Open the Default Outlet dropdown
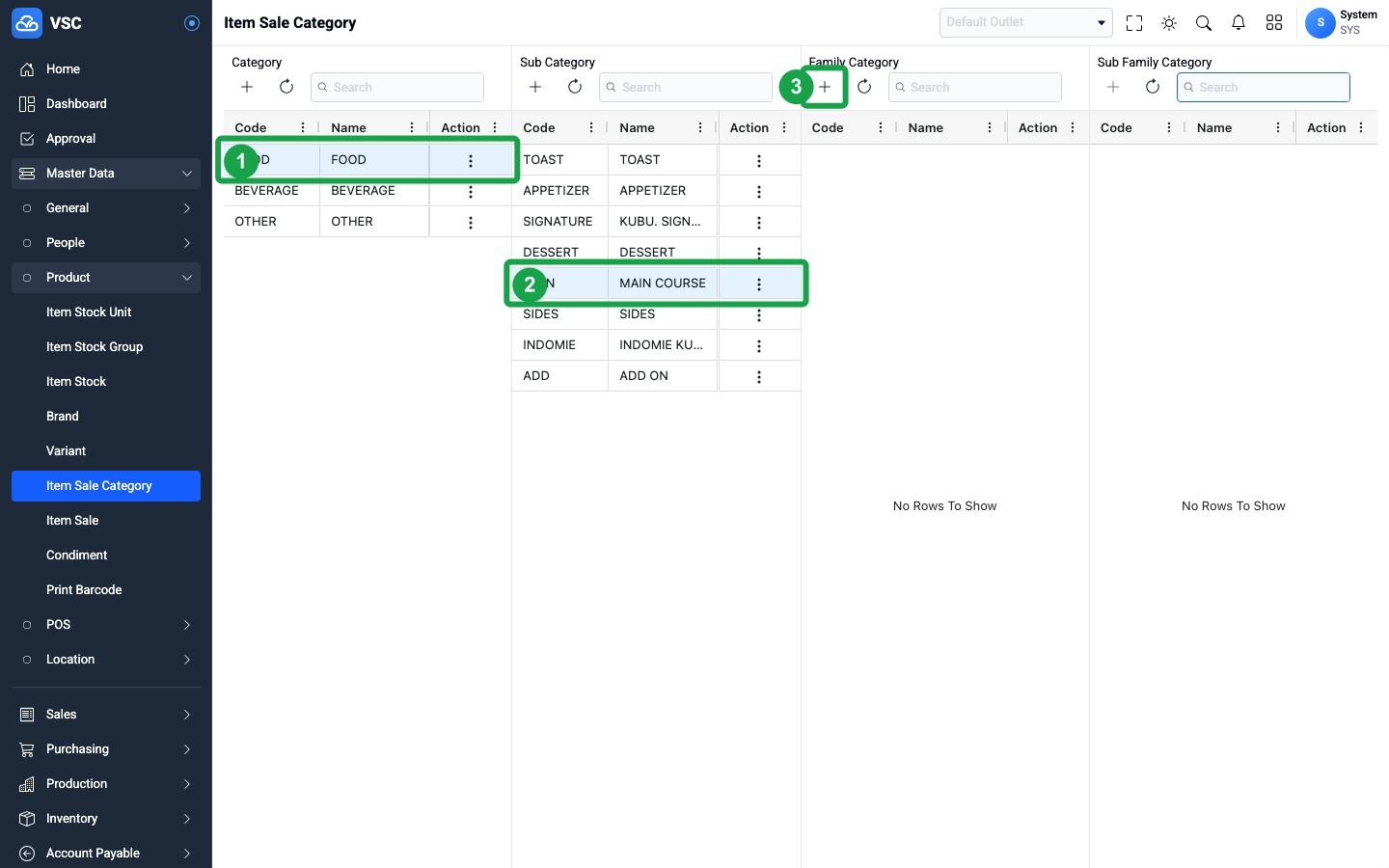This screenshot has width=1389, height=868. tap(1026, 22)
